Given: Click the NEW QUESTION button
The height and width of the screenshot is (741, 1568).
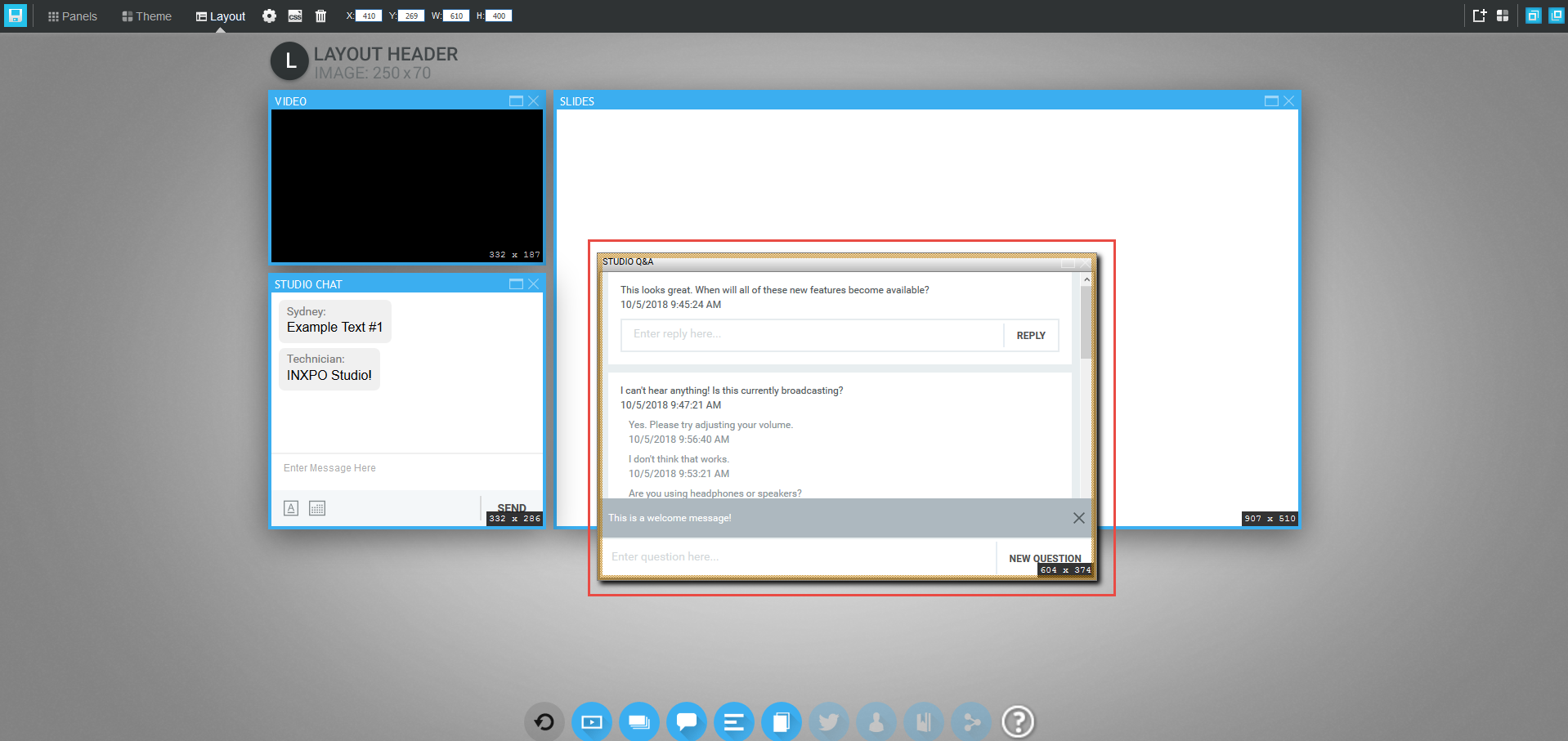Looking at the screenshot, I should [x=1045, y=559].
